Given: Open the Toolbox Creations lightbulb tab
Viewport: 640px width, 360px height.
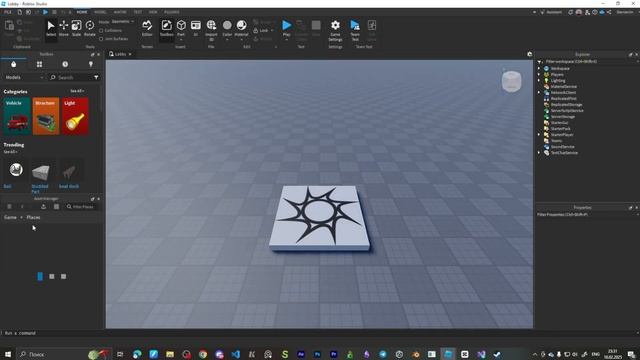Looking at the screenshot, I should coord(91,64).
